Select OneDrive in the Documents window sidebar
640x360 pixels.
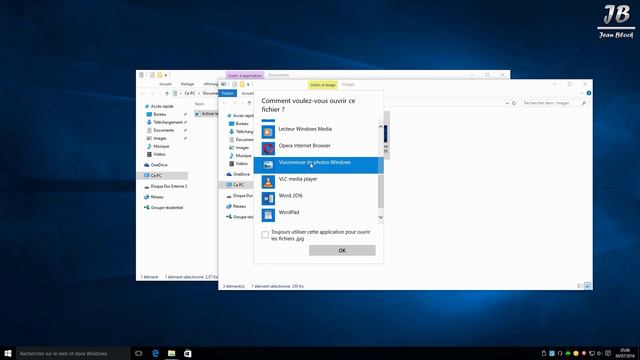pos(156,165)
